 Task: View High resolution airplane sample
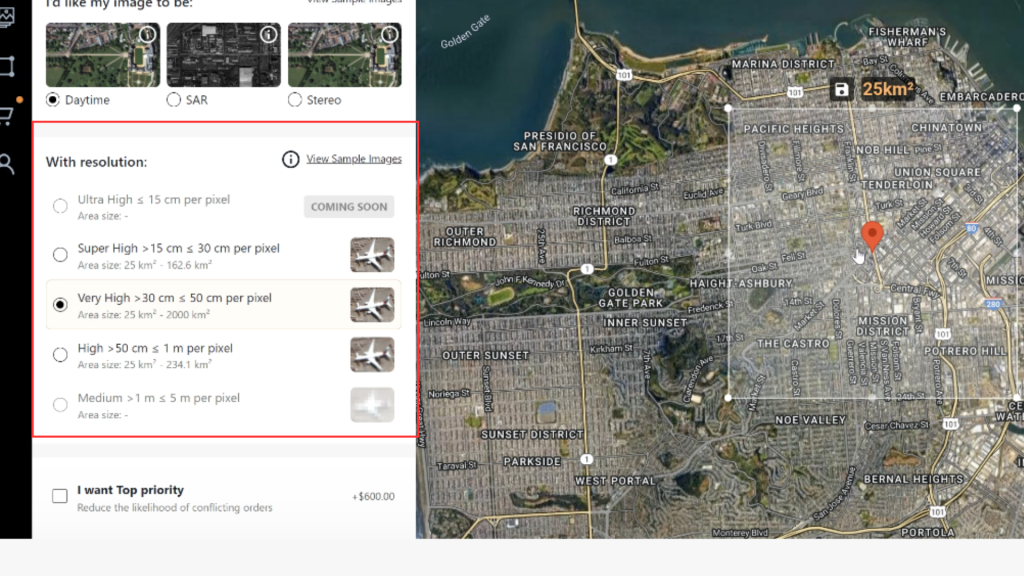pyautogui.click(x=372, y=355)
